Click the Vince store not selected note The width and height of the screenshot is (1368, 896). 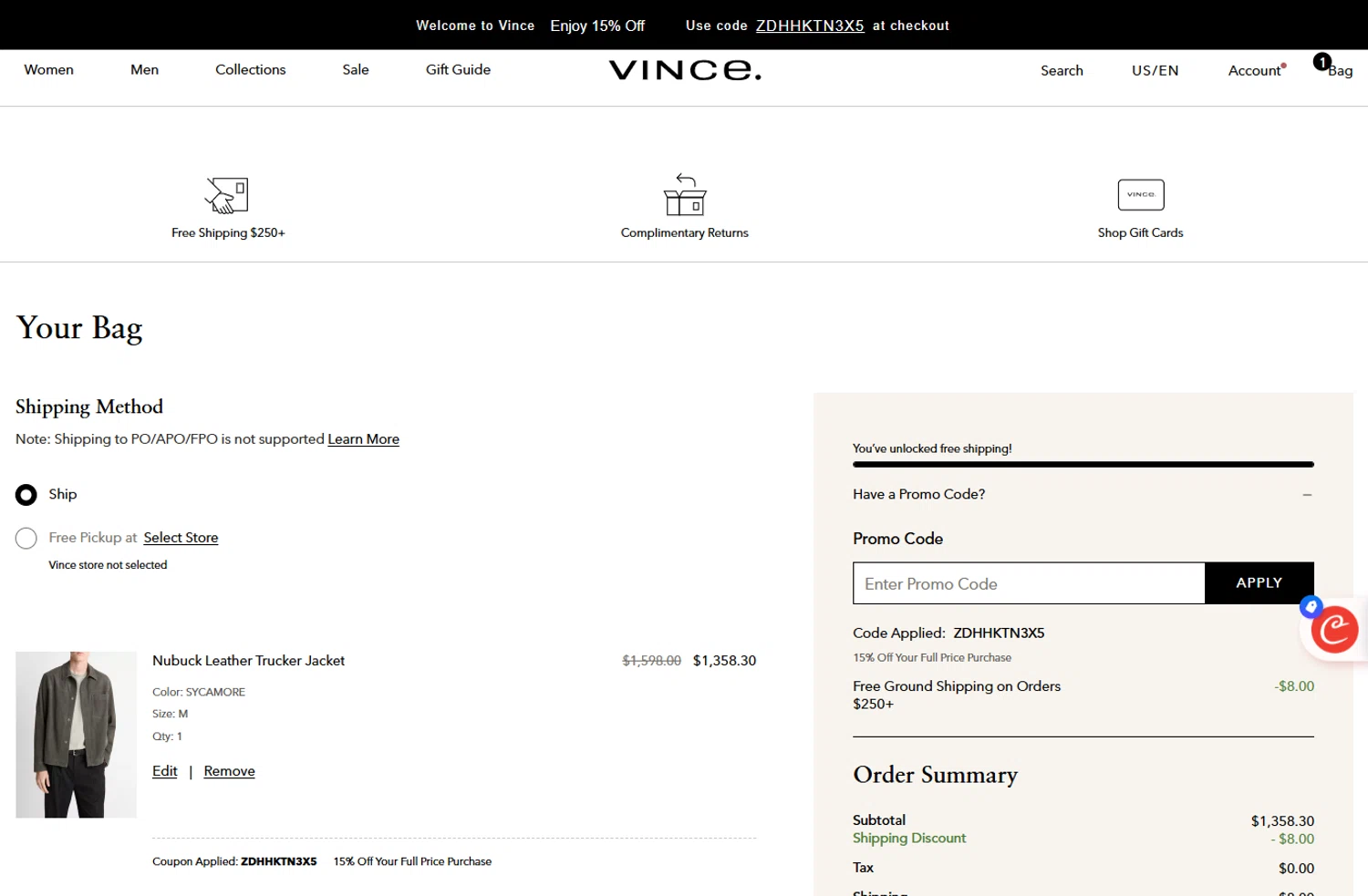click(108, 565)
